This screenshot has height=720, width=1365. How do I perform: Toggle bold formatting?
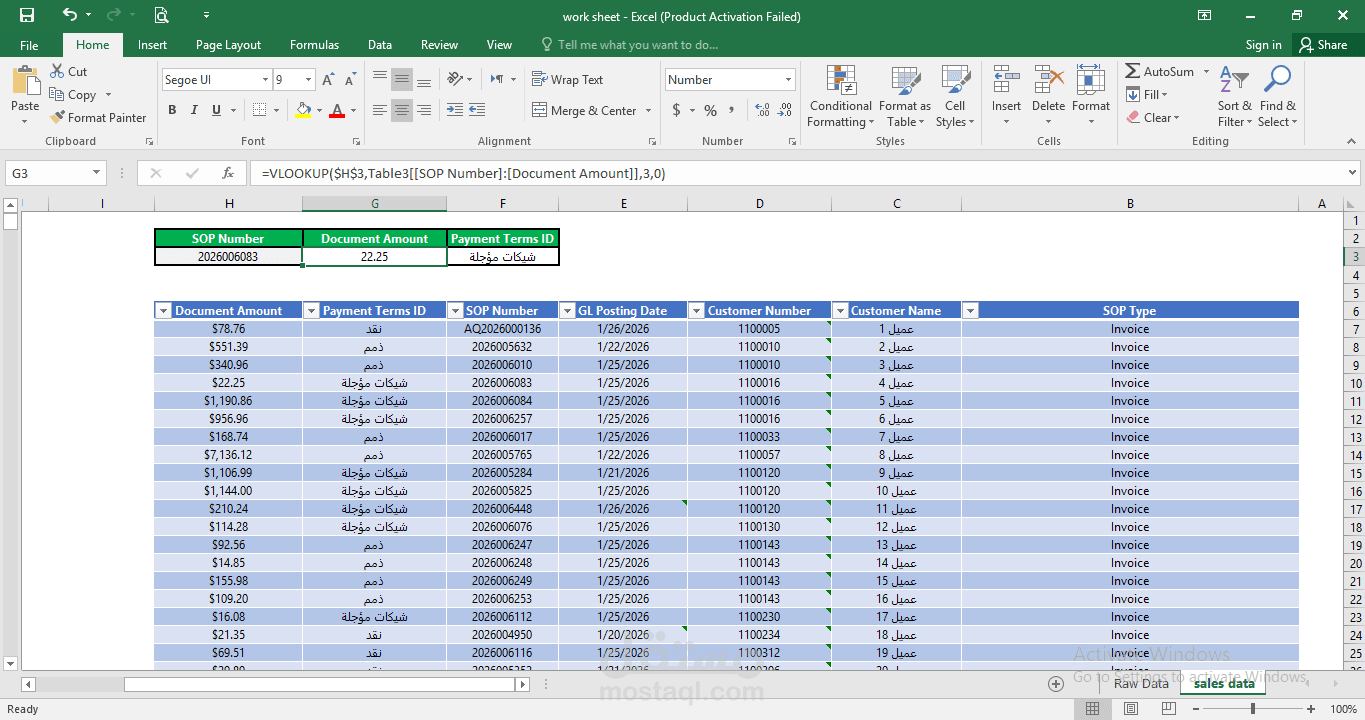pyautogui.click(x=172, y=110)
